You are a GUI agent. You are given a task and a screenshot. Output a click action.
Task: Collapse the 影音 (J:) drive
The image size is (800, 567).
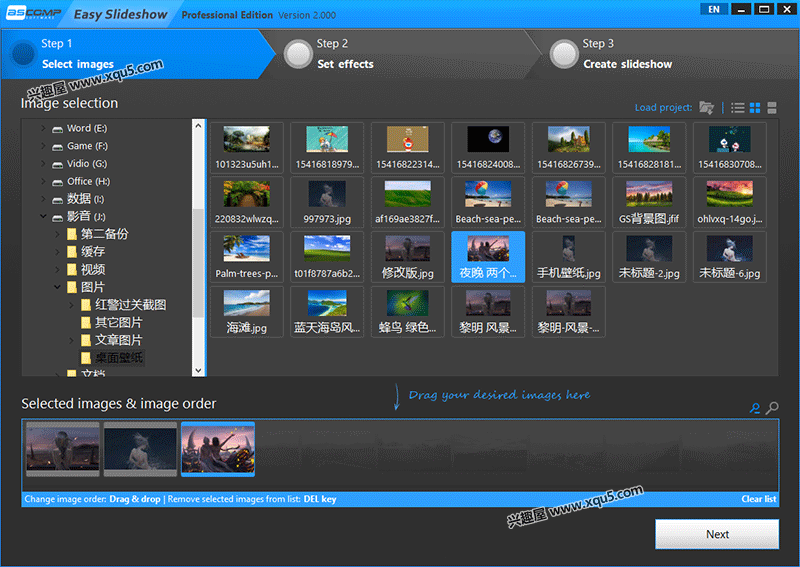(x=43, y=216)
